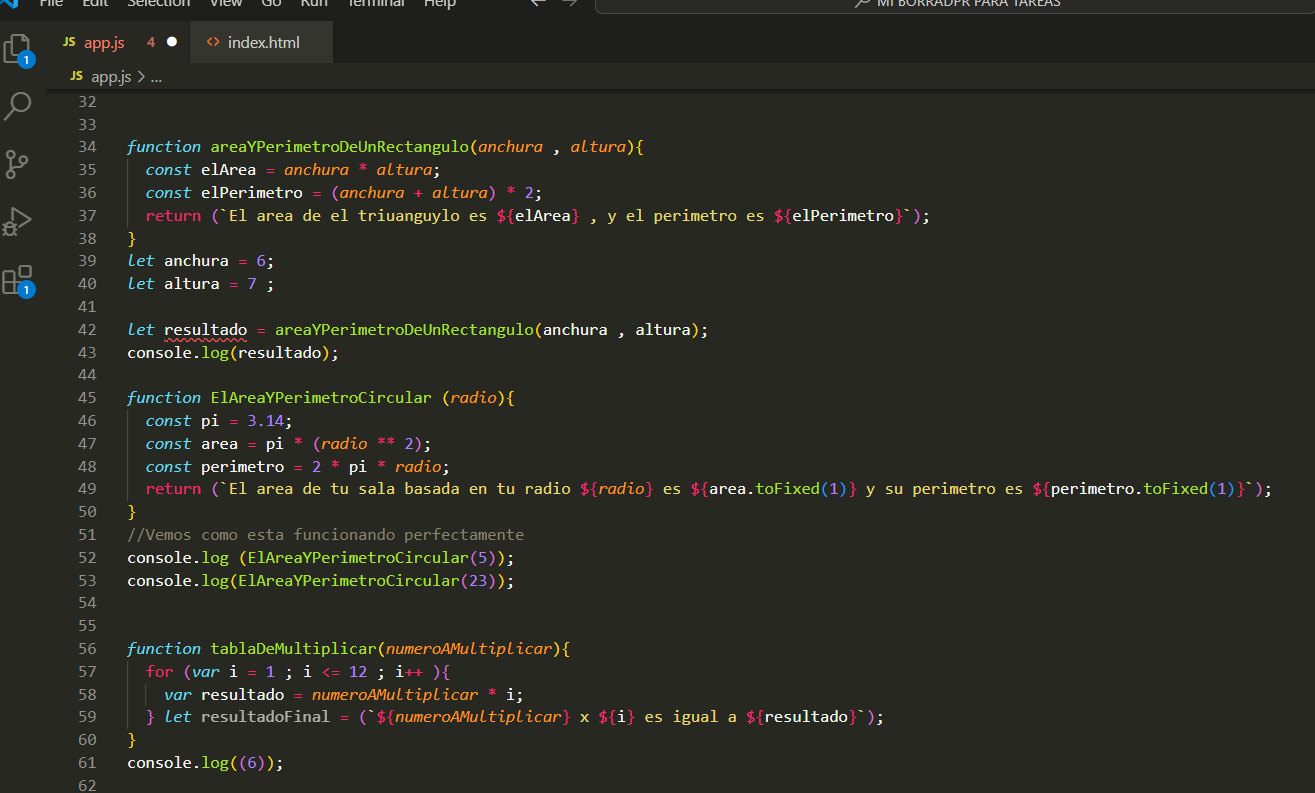Screen dimensions: 1315x793
Task: Click 'console.log' on line 61
Action: pos(178,763)
